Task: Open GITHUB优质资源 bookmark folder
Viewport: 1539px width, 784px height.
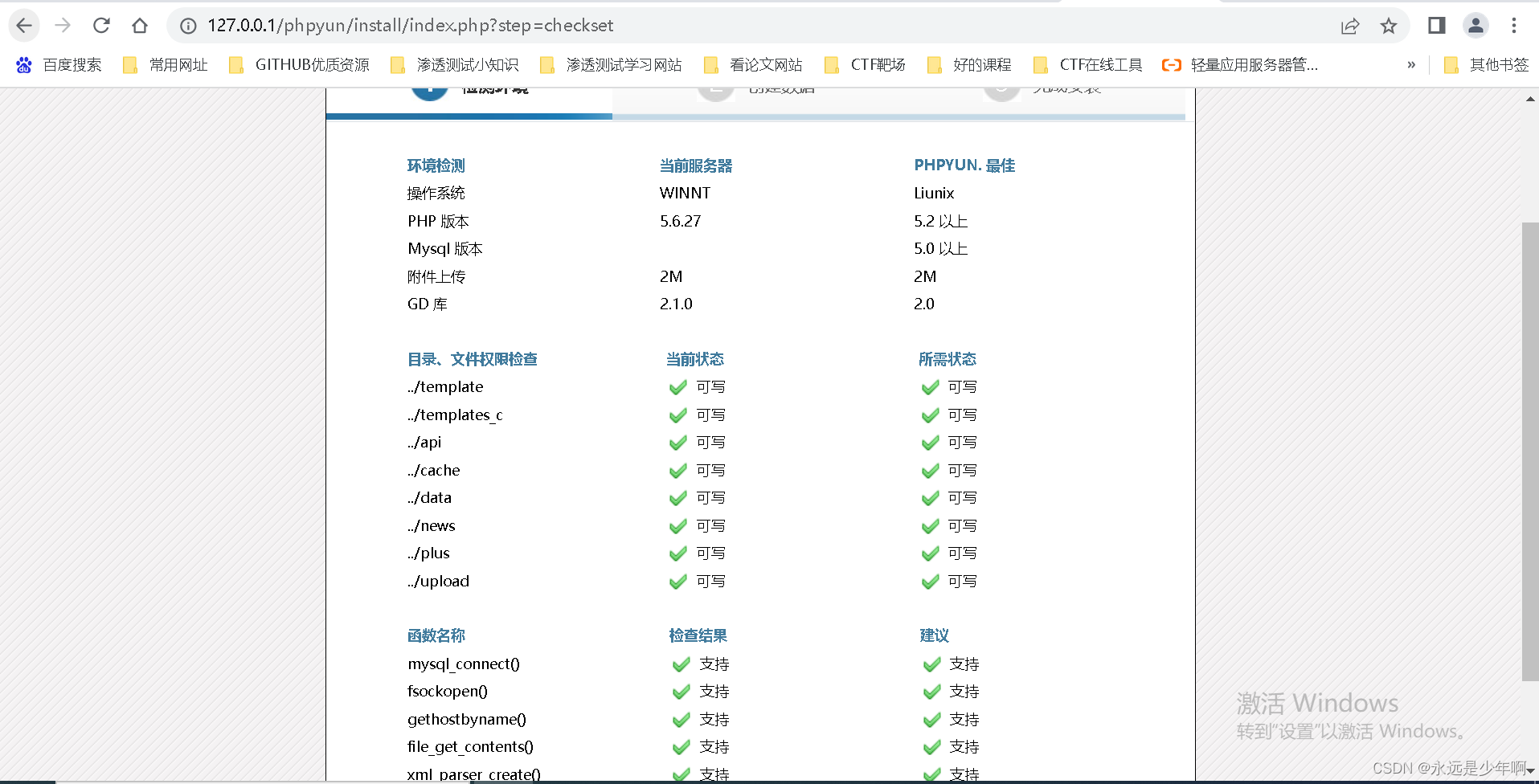Action: (x=299, y=65)
